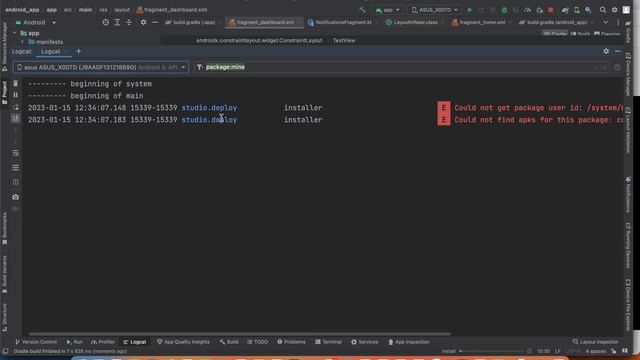Click the 'Could not find apks' error message
Screen dimensions: 640x360
click(x=539, y=120)
